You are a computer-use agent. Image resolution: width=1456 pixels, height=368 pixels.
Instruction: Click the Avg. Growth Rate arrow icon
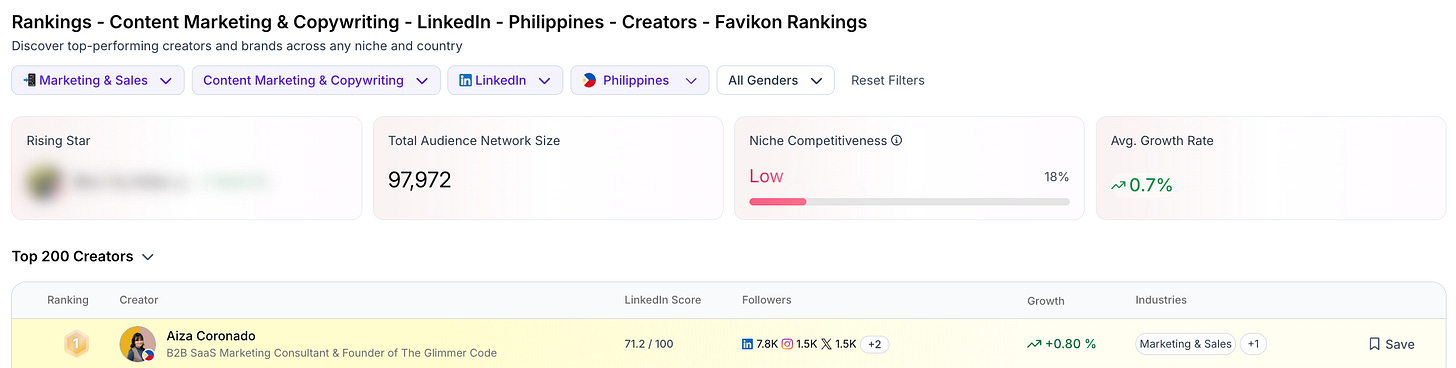(x=1119, y=185)
